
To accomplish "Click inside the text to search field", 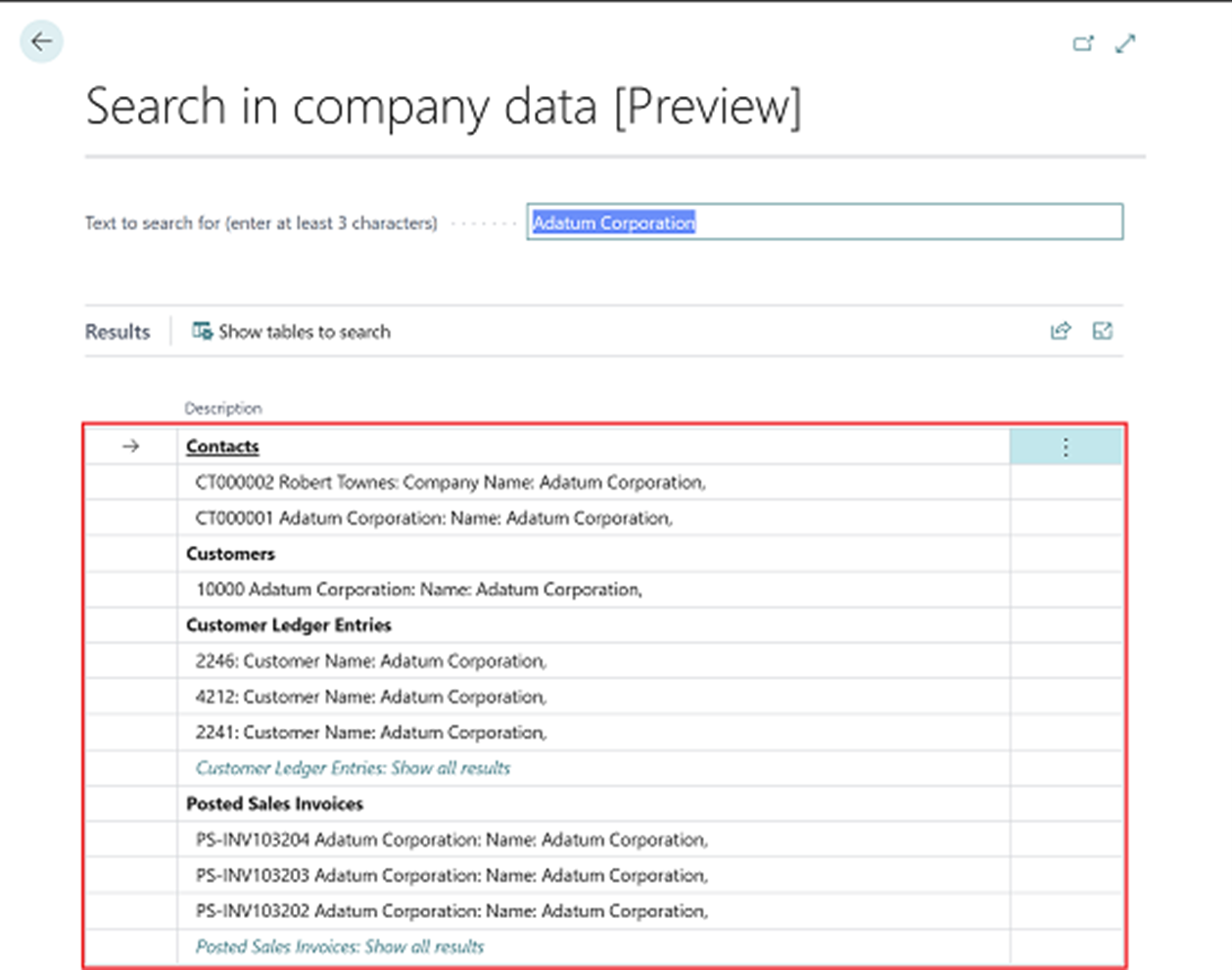I will [827, 222].
